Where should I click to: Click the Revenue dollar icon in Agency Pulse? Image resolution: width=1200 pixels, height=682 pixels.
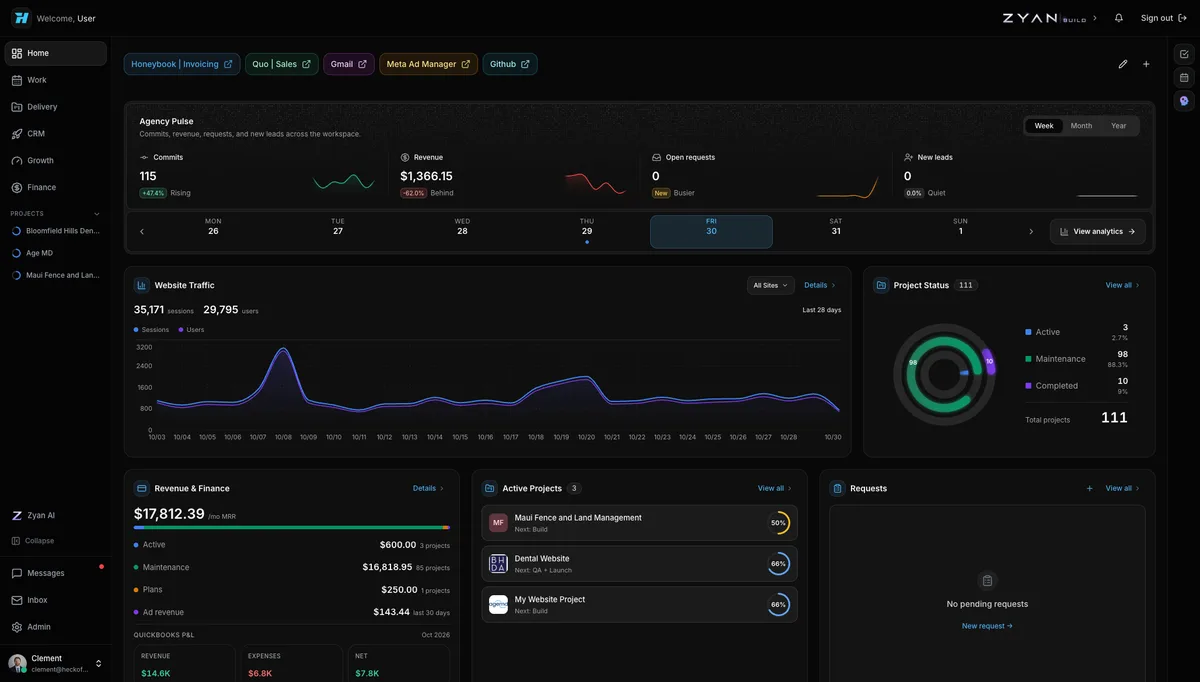click(405, 157)
